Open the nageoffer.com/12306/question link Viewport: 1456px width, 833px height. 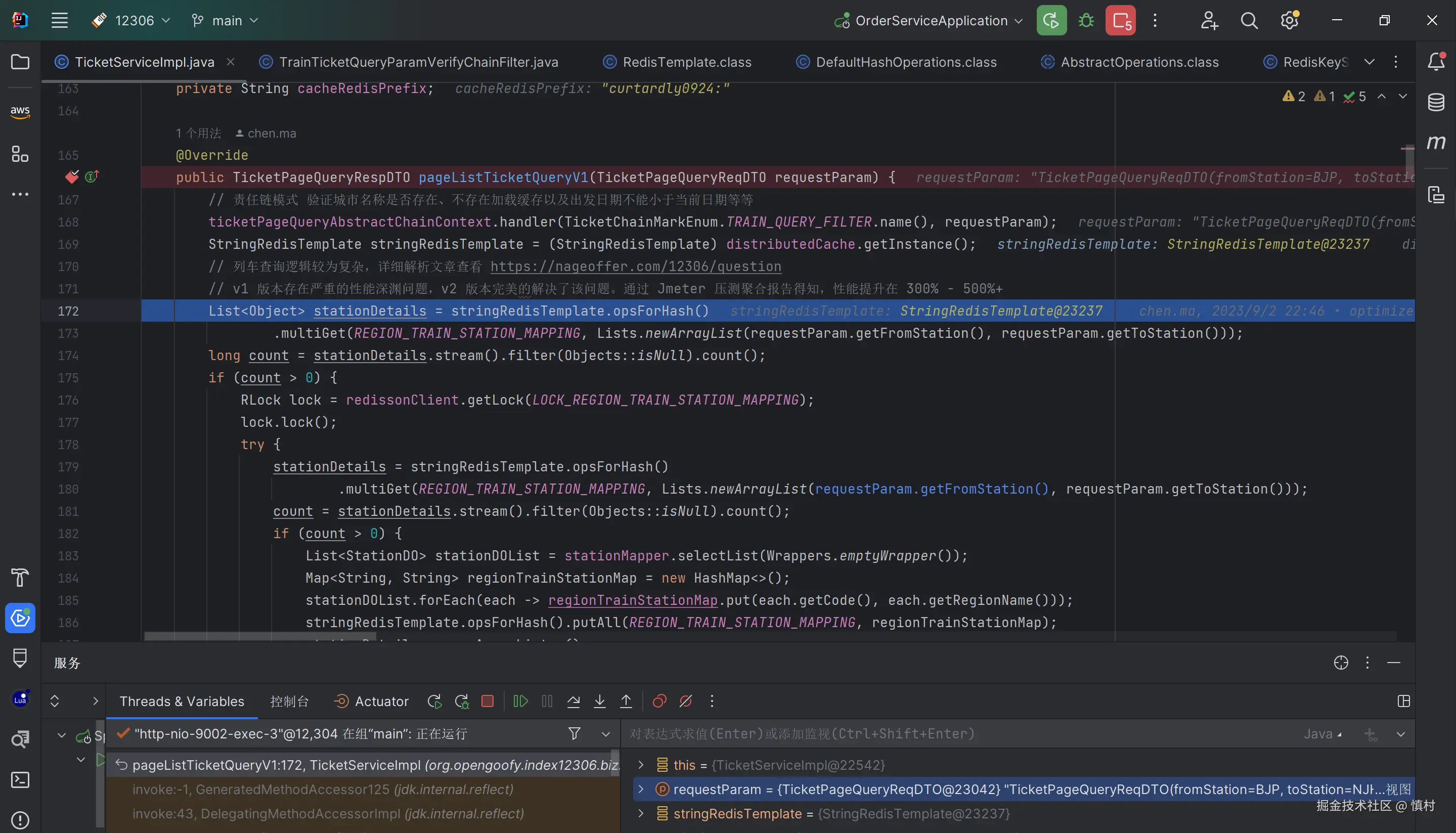635,267
